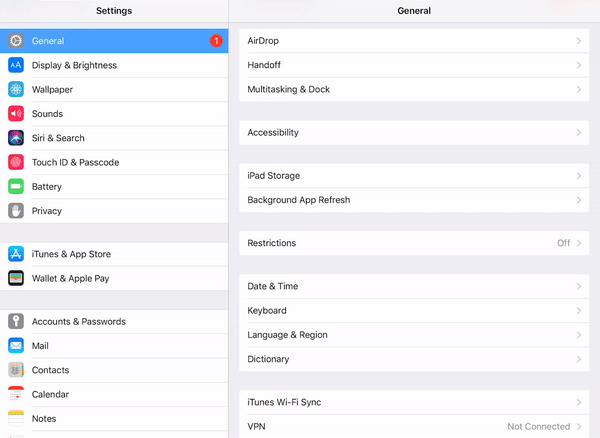Click the Wallpaper flower icon
600x438 pixels.
[x=16, y=90]
